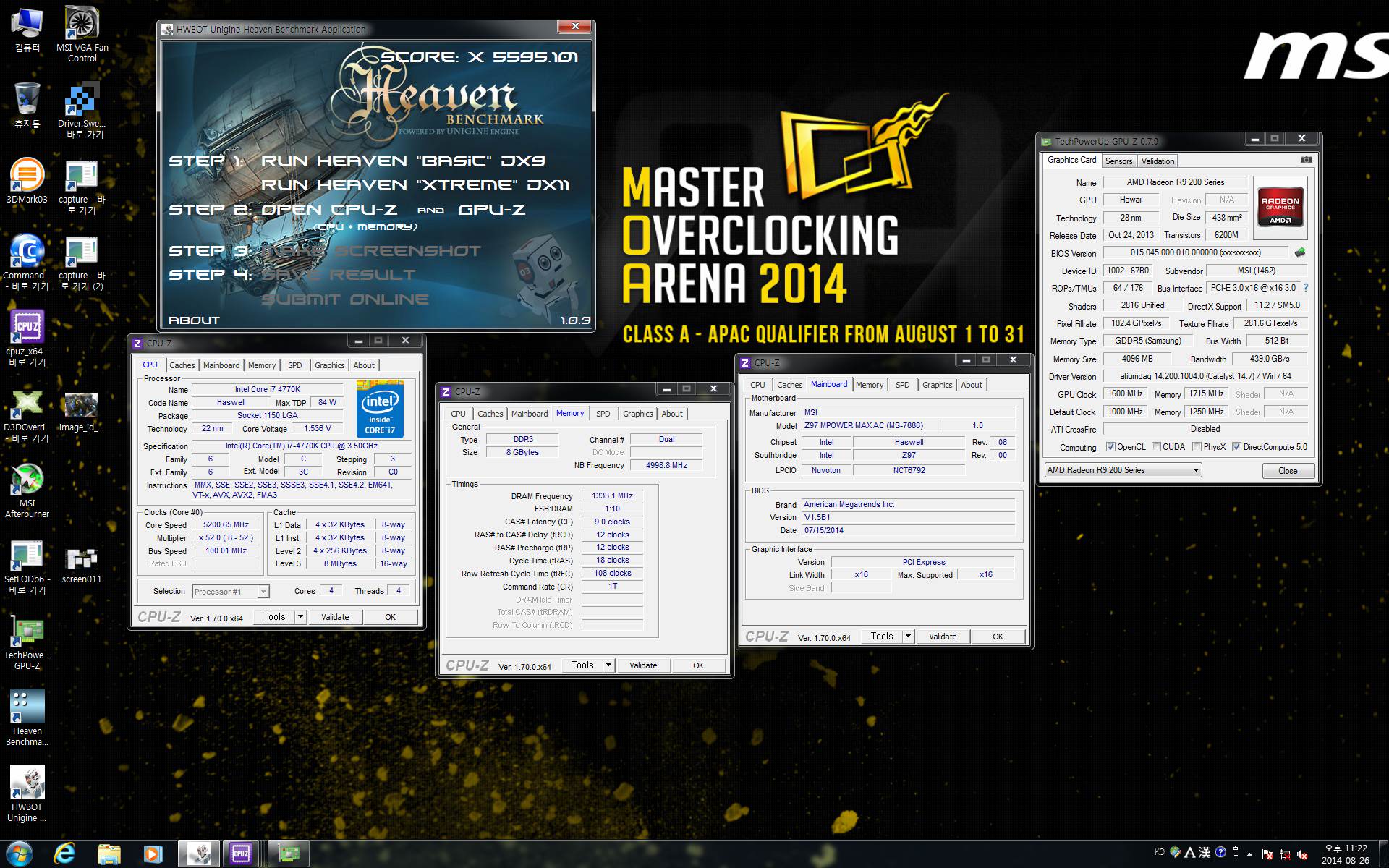The image size is (1389, 868).
Task: Click the DRAM Frequency value field
Action: coord(612,495)
